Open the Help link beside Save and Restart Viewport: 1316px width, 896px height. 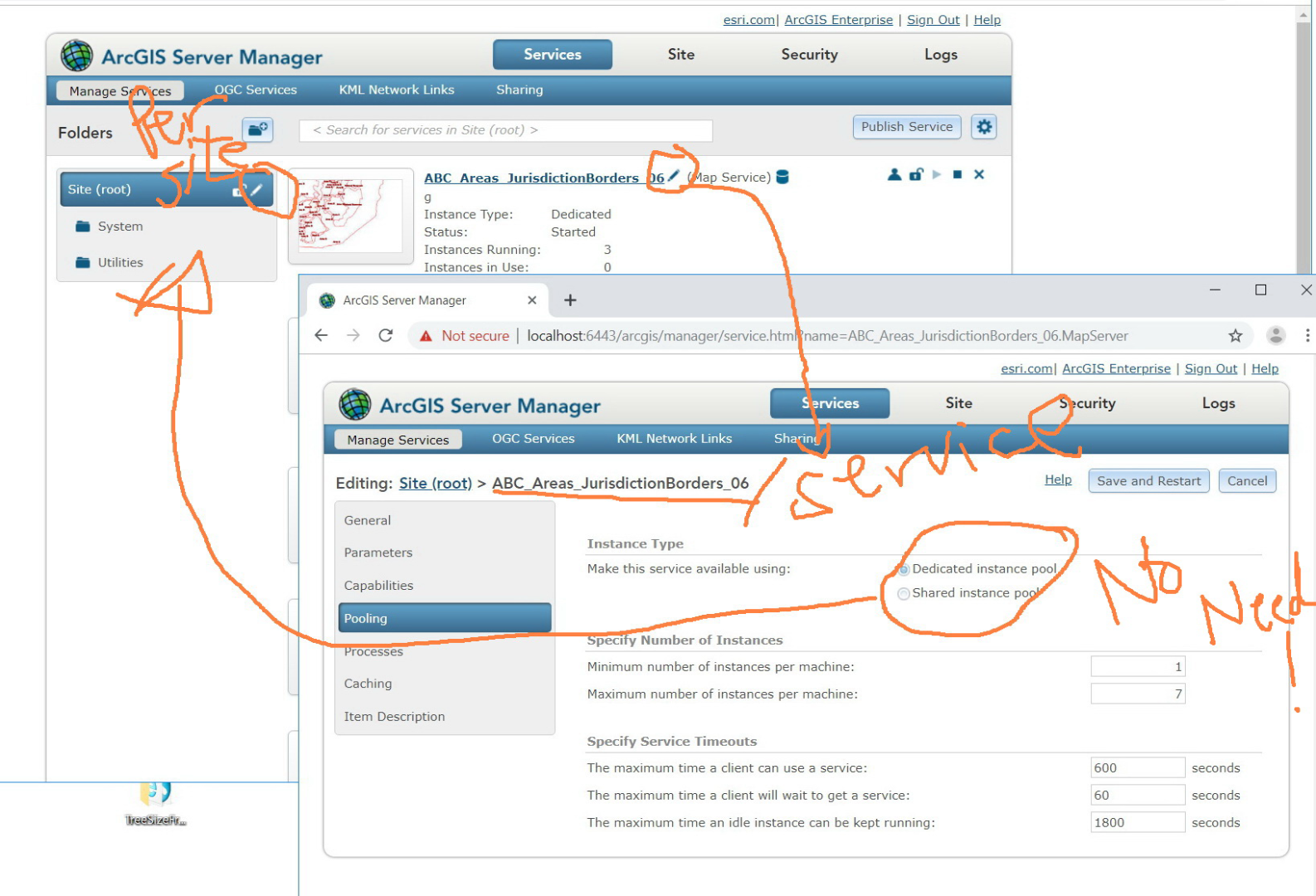[x=1058, y=480]
